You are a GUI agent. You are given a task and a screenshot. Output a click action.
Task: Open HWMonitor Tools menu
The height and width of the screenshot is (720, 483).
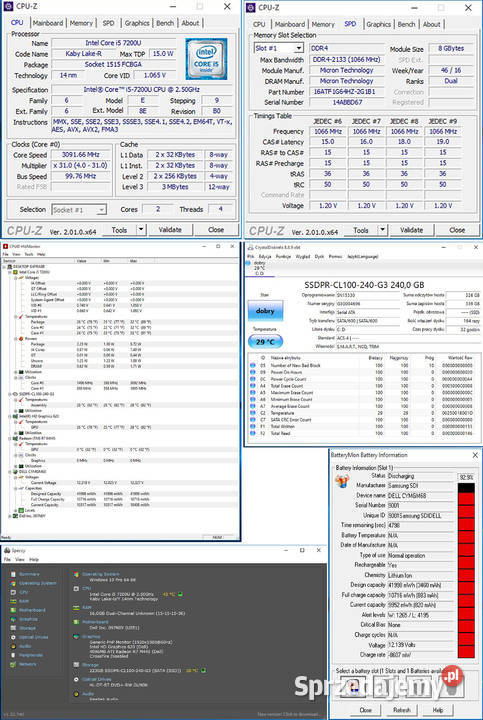tap(28, 254)
